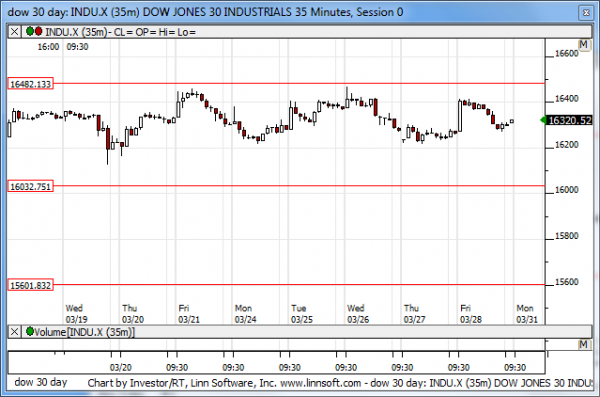Click the Volume[INDU.X (35m)] pane label
Image resolution: width=600 pixels, height=397 pixels.
click(84, 332)
